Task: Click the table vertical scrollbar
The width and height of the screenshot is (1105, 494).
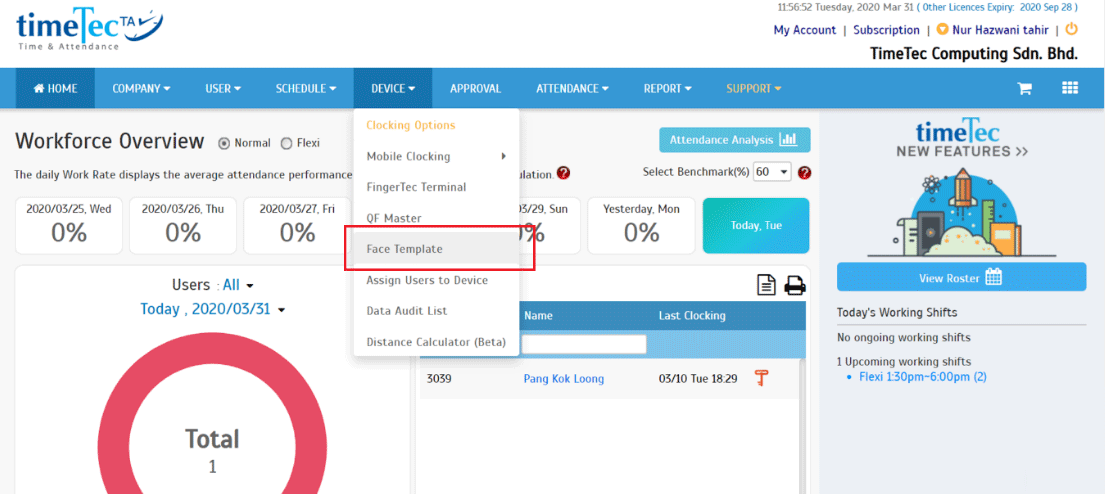Action: pos(802,426)
